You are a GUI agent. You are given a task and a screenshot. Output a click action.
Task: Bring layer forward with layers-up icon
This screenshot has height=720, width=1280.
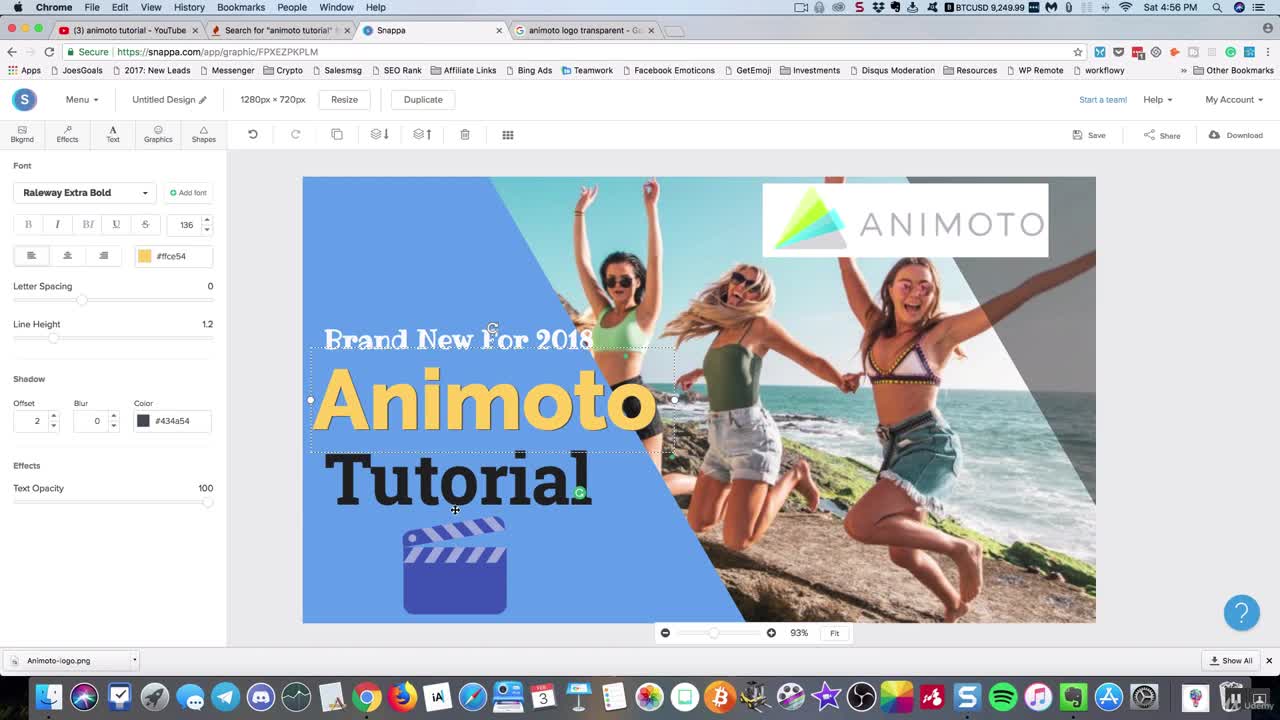click(x=422, y=134)
